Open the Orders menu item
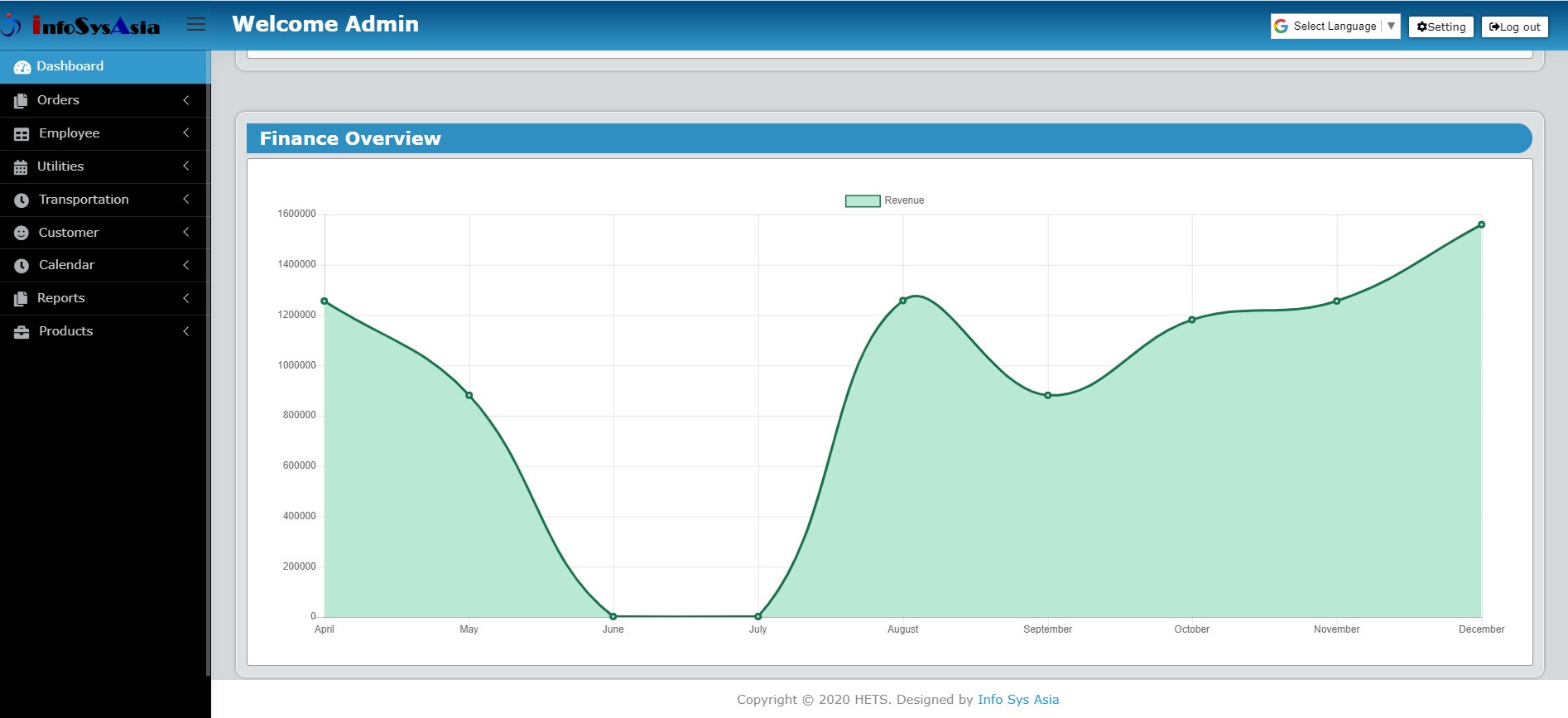Viewport: 1568px width, 718px height. 105,100
